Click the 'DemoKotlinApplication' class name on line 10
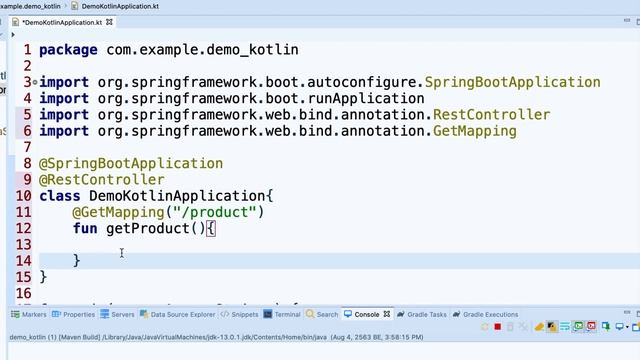Image resolution: width=640 pixels, height=360 pixels. 177,196
